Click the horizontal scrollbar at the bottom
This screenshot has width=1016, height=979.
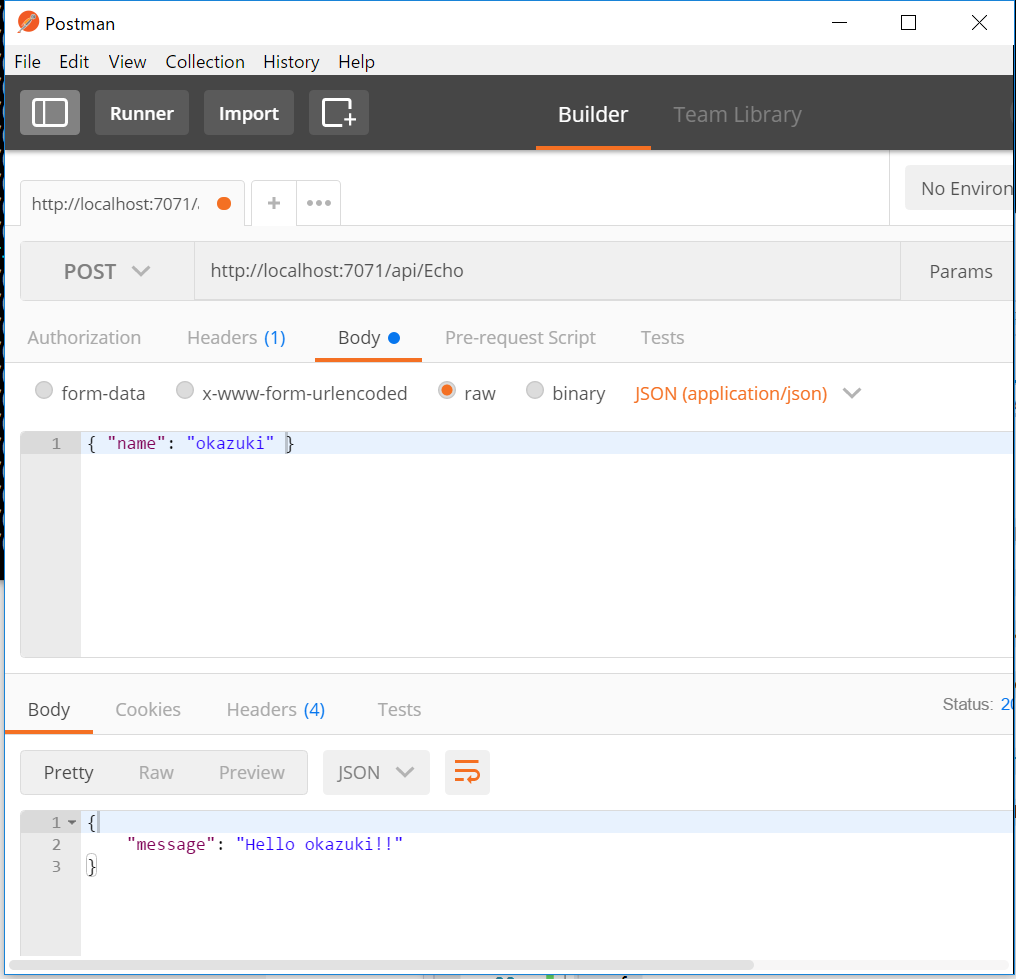[381, 965]
